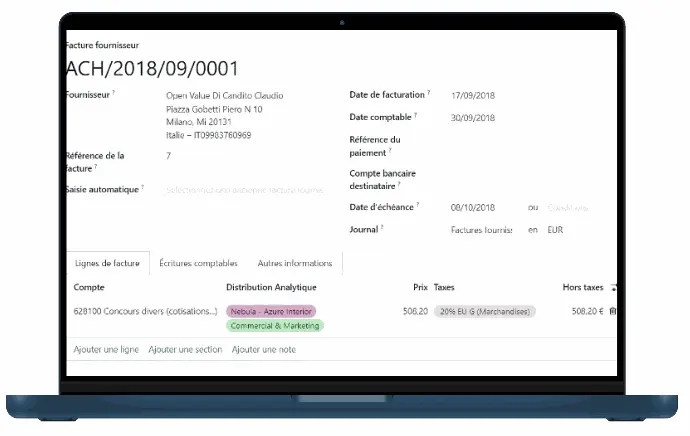690x436 pixels.
Task: Edit the Date de facturation field 17/09/2018
Action: click(x=473, y=95)
